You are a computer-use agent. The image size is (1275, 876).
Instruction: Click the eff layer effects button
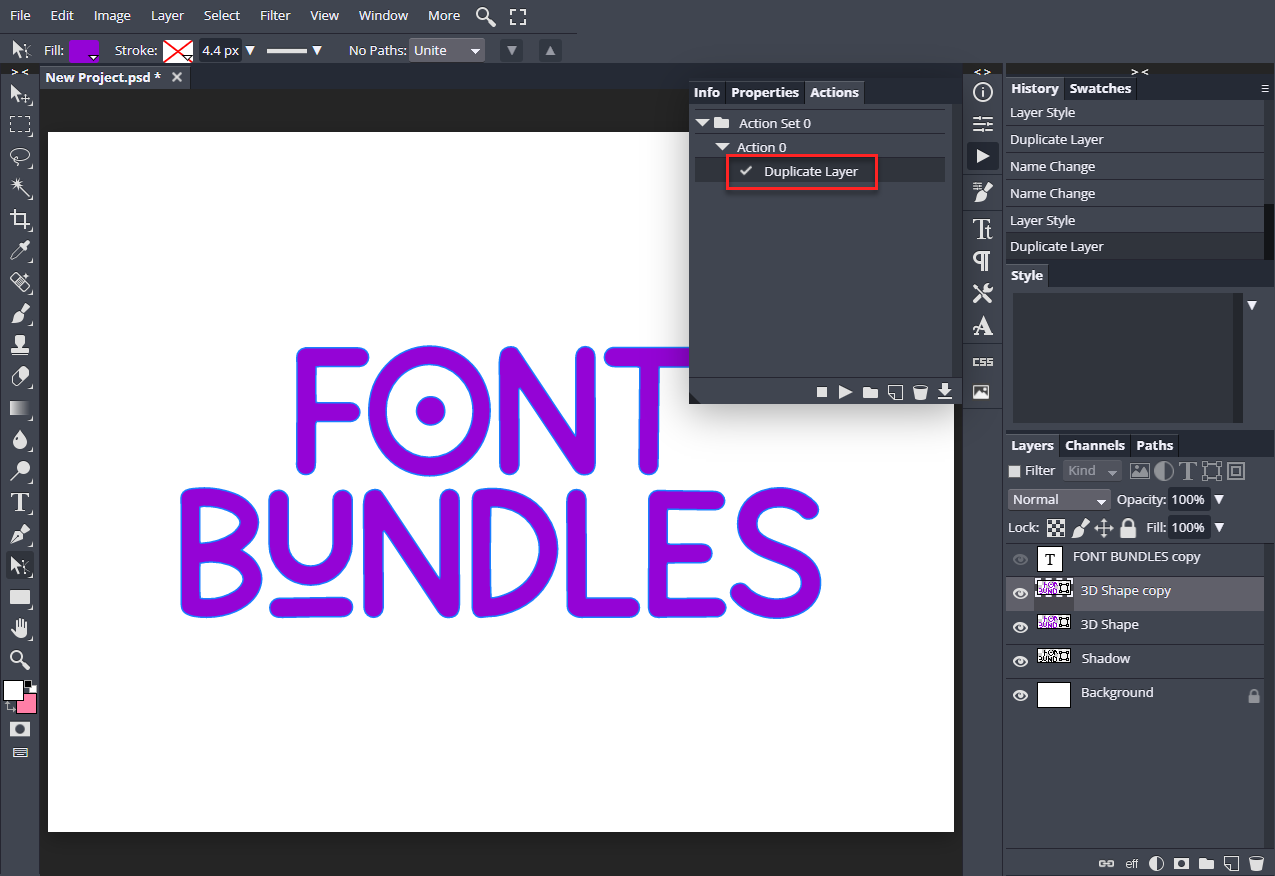click(1132, 863)
